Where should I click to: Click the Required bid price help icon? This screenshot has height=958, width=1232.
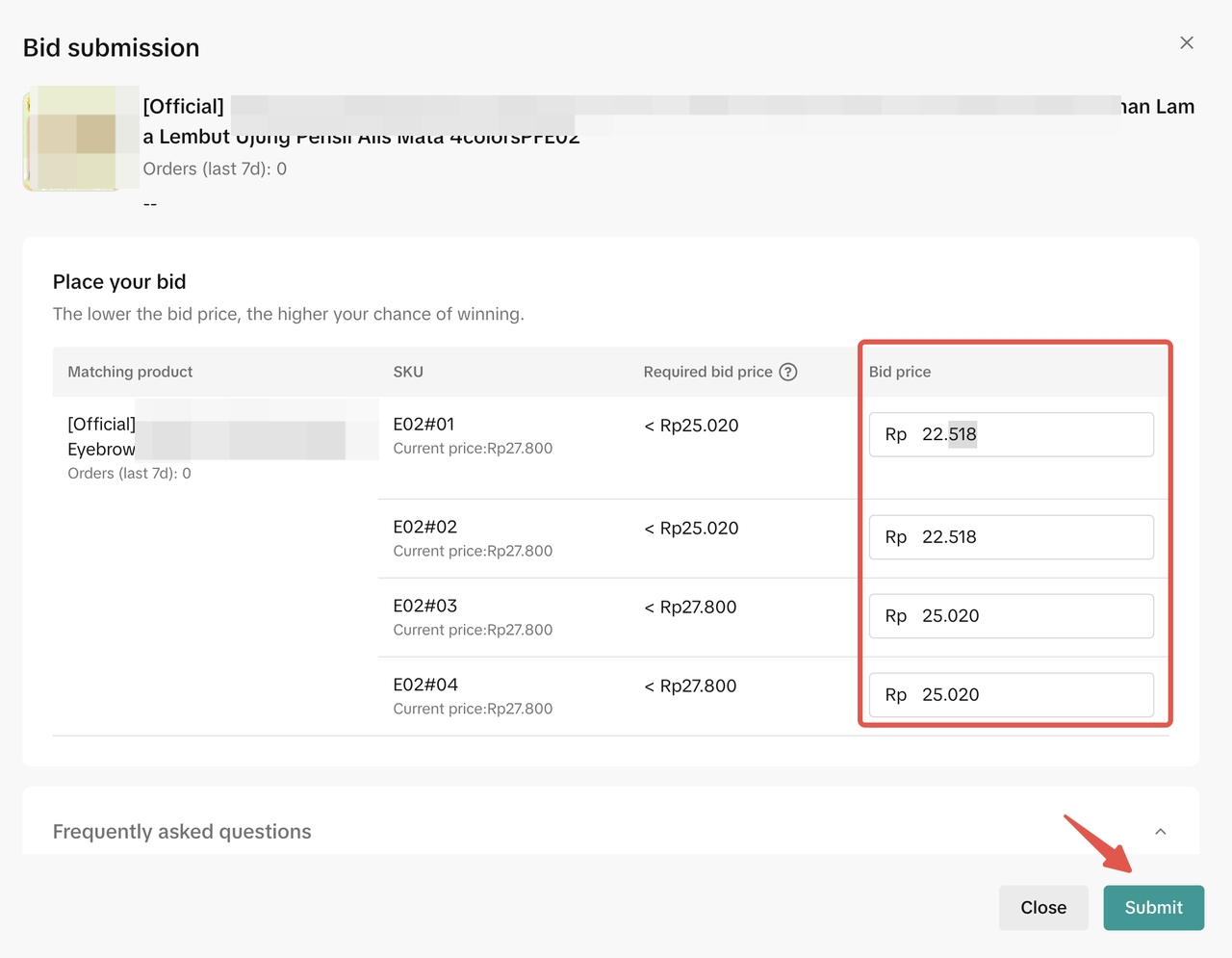click(787, 372)
